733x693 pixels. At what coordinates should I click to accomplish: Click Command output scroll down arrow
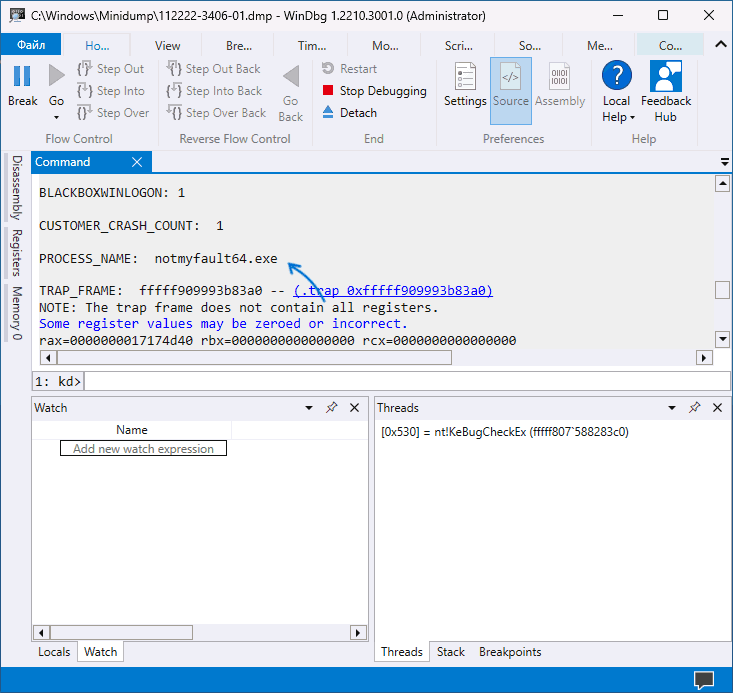click(722, 339)
